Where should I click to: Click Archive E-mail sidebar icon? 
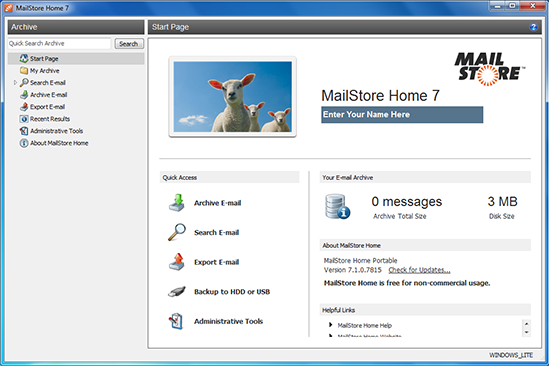pyautogui.click(x=24, y=95)
